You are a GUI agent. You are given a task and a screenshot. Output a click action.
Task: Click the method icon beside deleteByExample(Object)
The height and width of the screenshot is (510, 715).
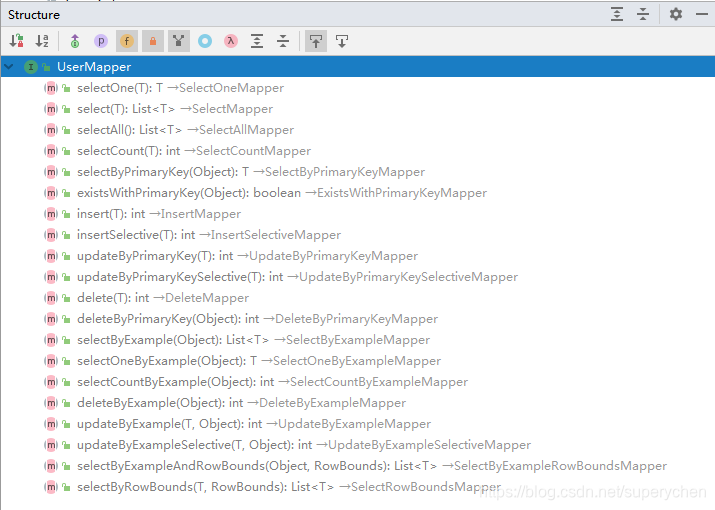click(51, 402)
